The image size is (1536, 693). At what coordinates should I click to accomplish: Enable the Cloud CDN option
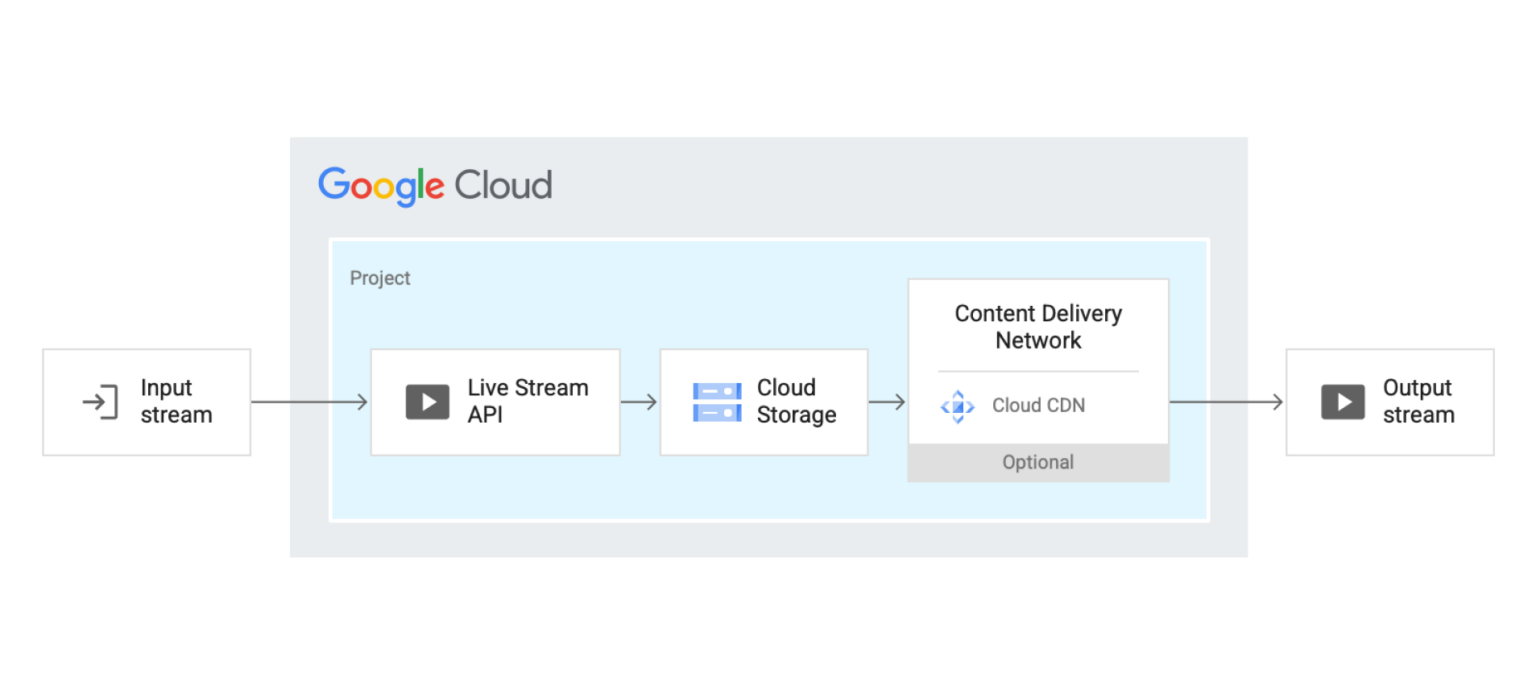click(1038, 405)
